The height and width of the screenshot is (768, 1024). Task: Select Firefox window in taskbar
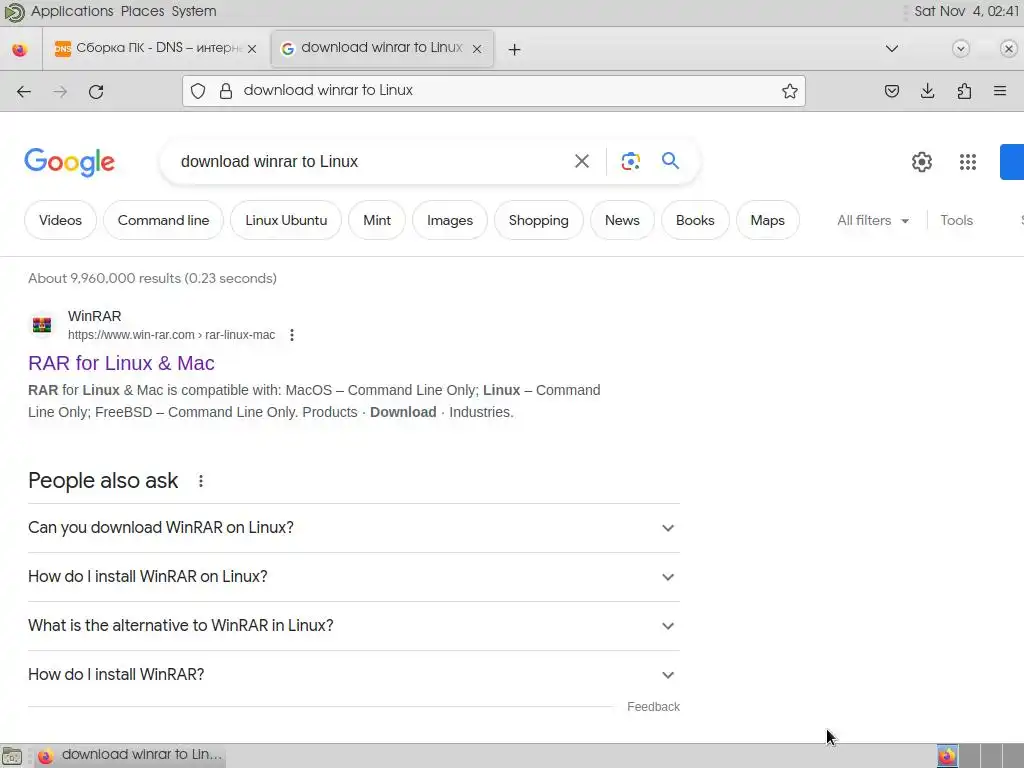(x=129, y=755)
